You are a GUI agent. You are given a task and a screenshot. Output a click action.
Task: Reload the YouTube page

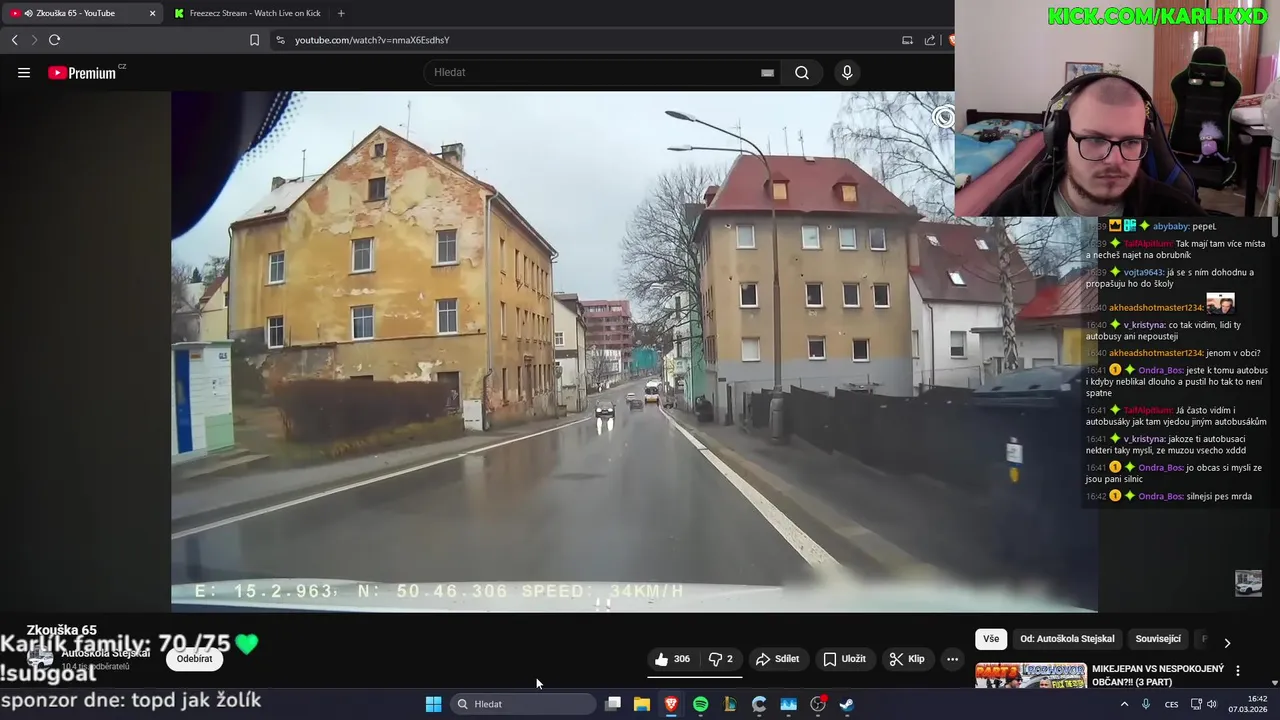pos(54,40)
